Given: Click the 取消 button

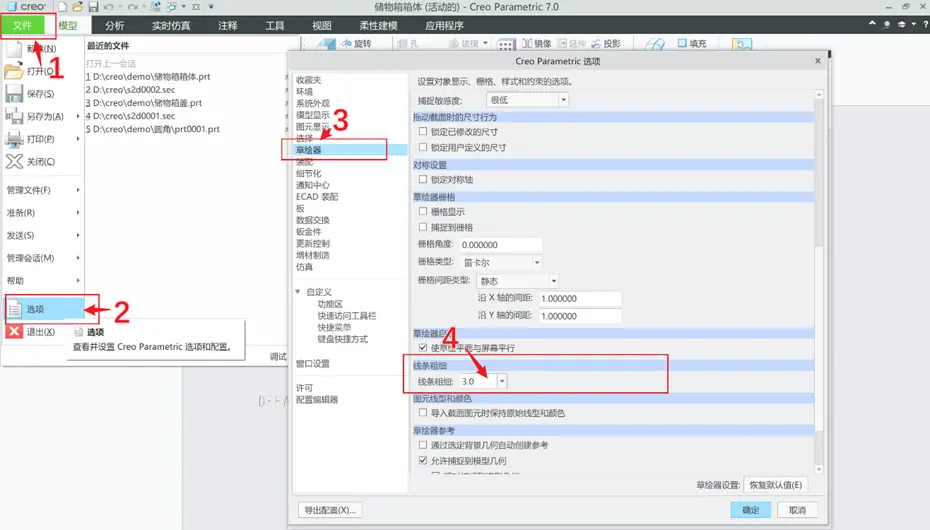Looking at the screenshot, I should 797,510.
